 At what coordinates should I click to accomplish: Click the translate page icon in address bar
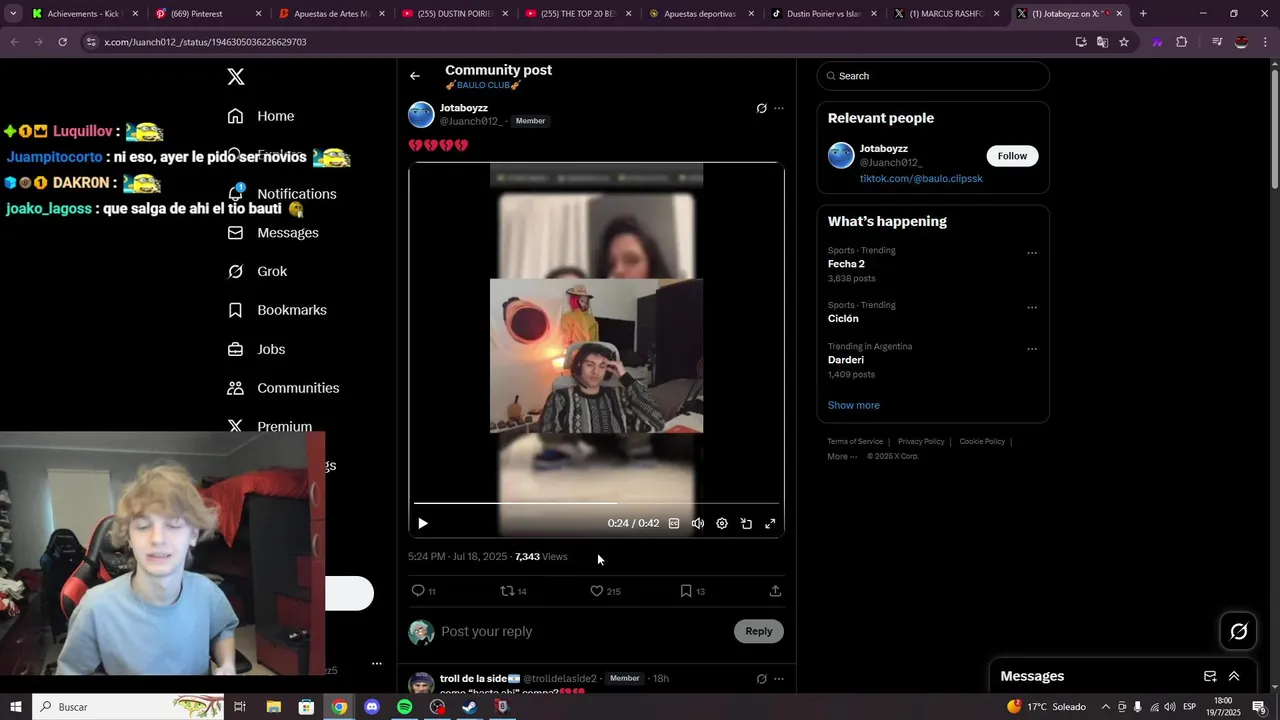[x=1102, y=42]
